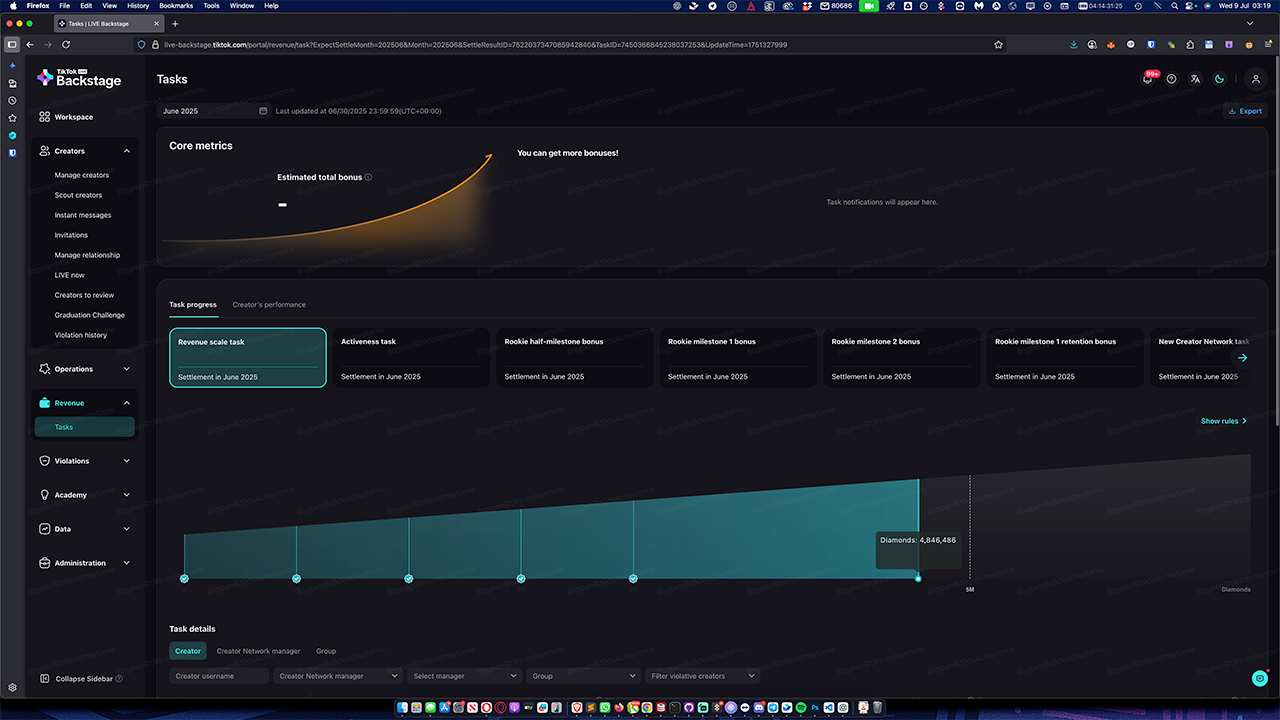Open the Filter violative creators dropdown
This screenshot has height=720, width=1280.
coord(702,676)
